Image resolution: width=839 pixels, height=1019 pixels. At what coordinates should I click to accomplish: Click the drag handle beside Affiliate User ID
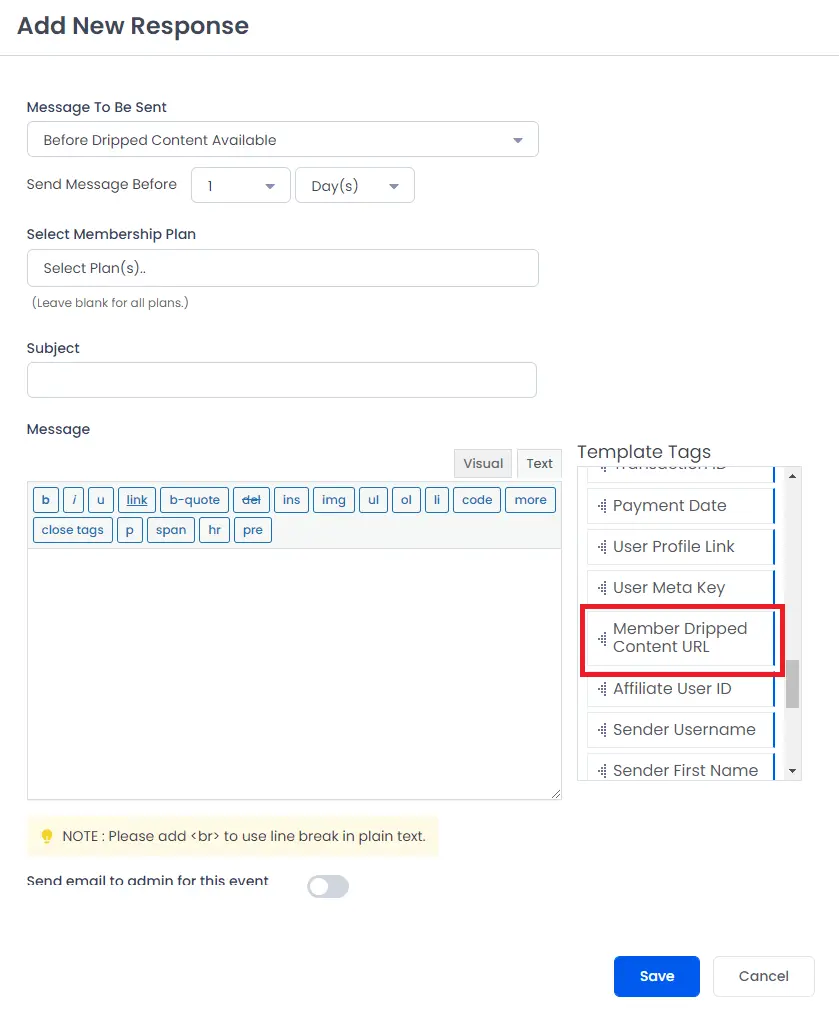[602, 689]
